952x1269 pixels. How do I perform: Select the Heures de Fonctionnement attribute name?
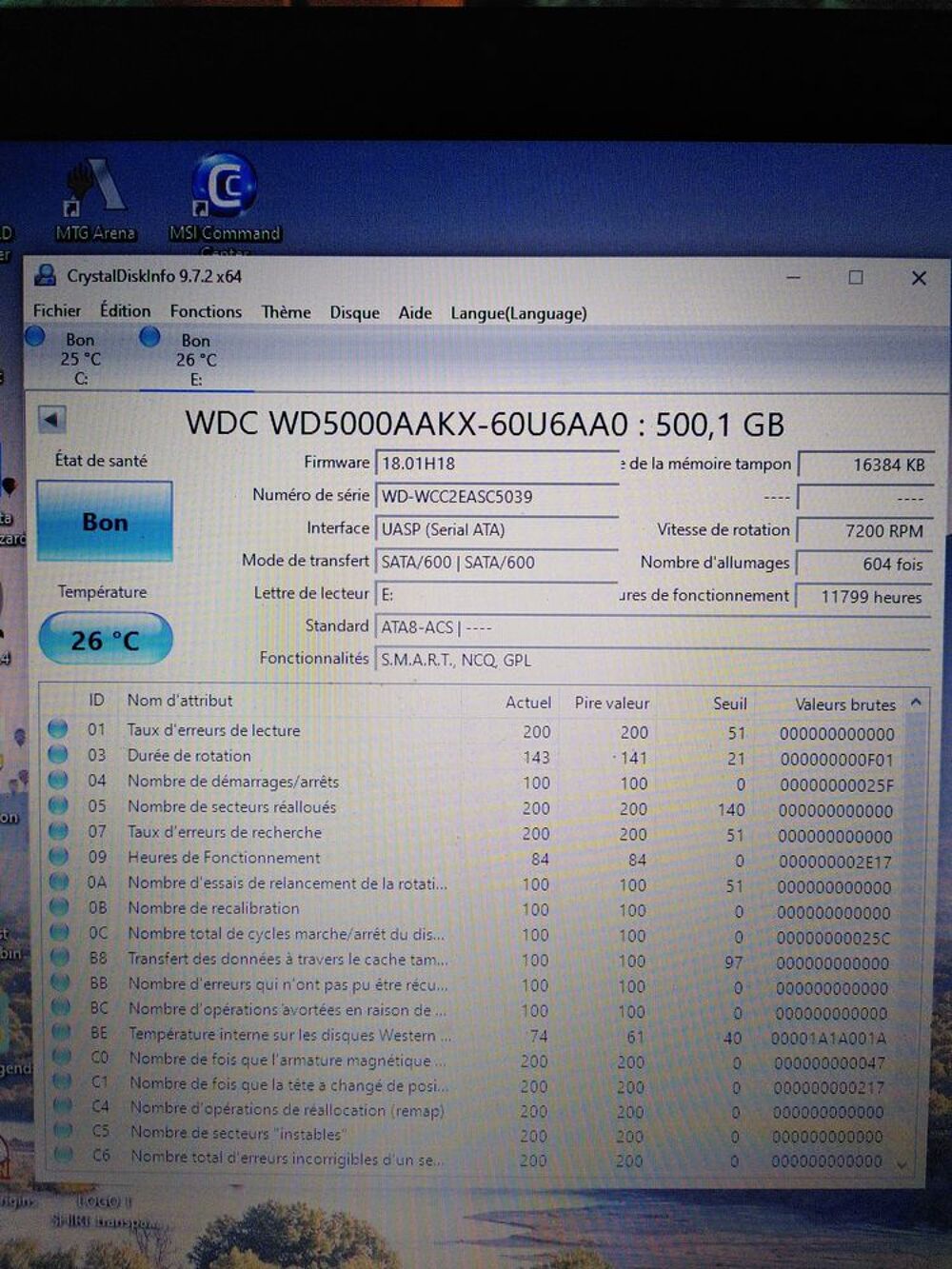coord(224,858)
